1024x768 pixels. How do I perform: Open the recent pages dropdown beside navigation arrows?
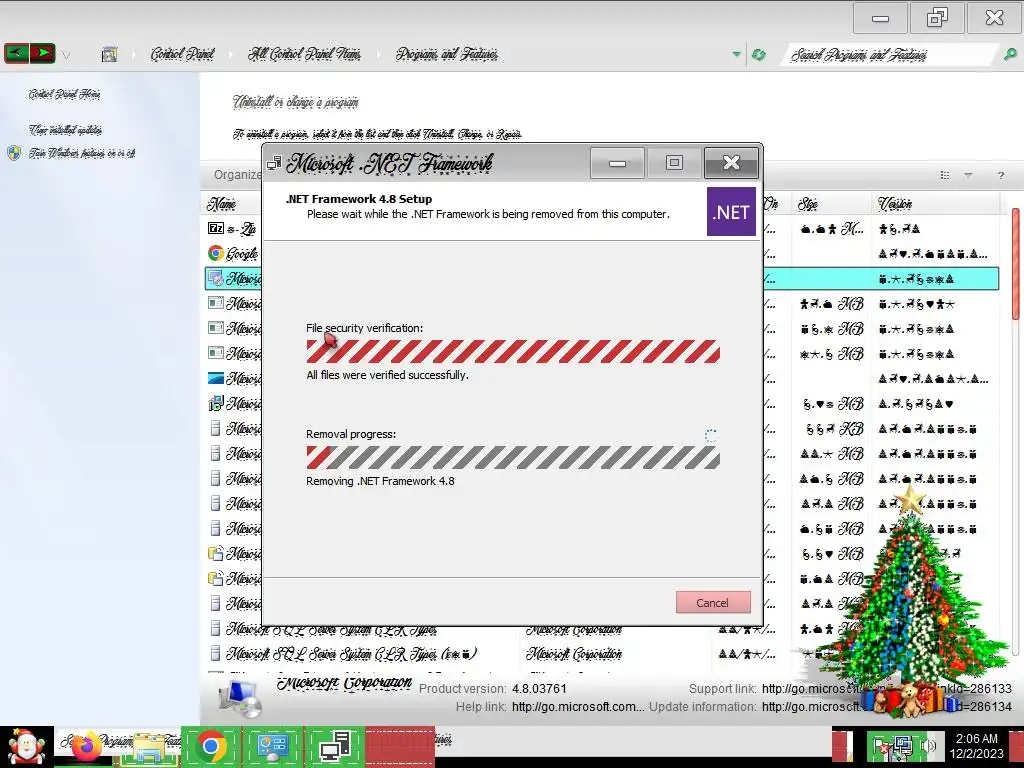(66, 56)
